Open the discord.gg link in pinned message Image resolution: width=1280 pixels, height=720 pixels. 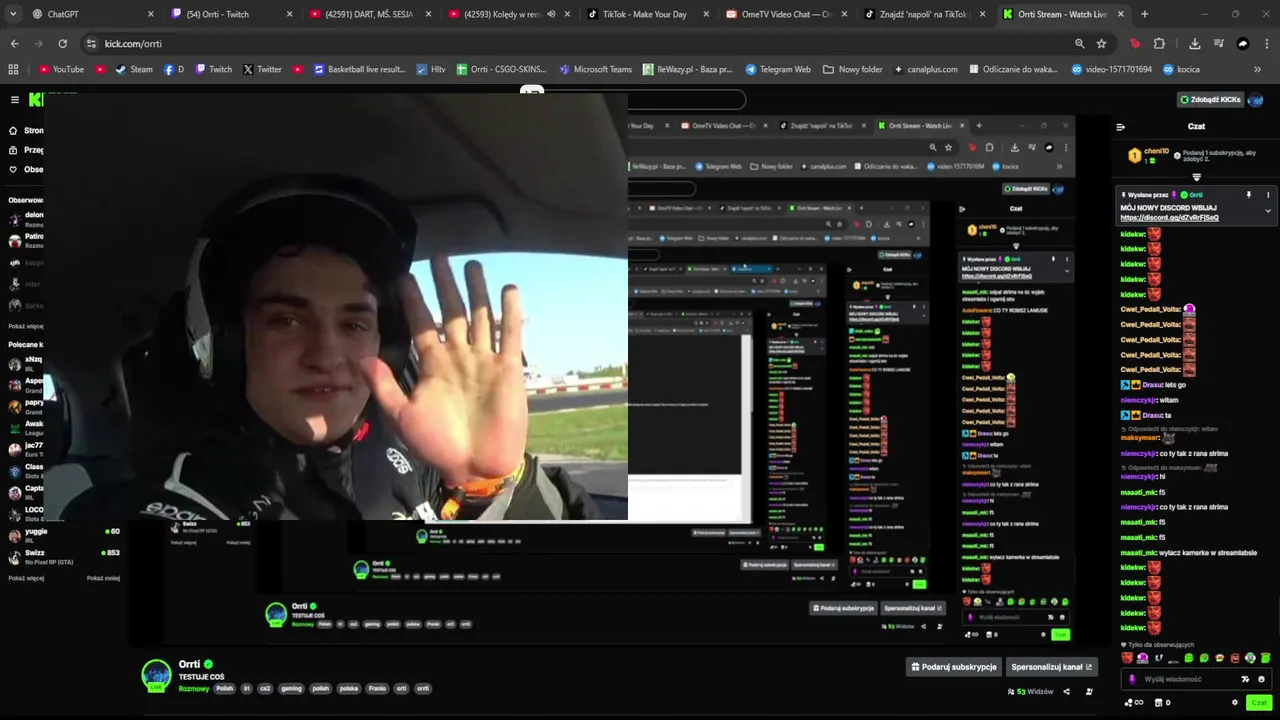point(1169,218)
